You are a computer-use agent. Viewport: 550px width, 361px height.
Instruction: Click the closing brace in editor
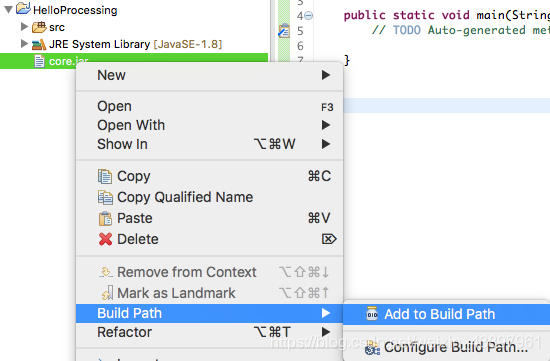coord(347,60)
